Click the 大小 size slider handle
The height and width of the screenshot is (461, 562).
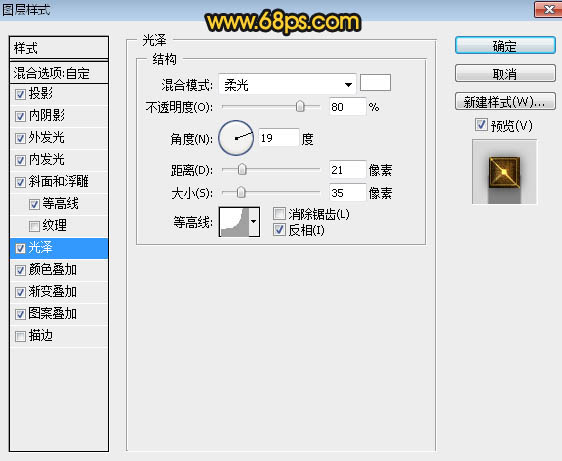pos(241,193)
